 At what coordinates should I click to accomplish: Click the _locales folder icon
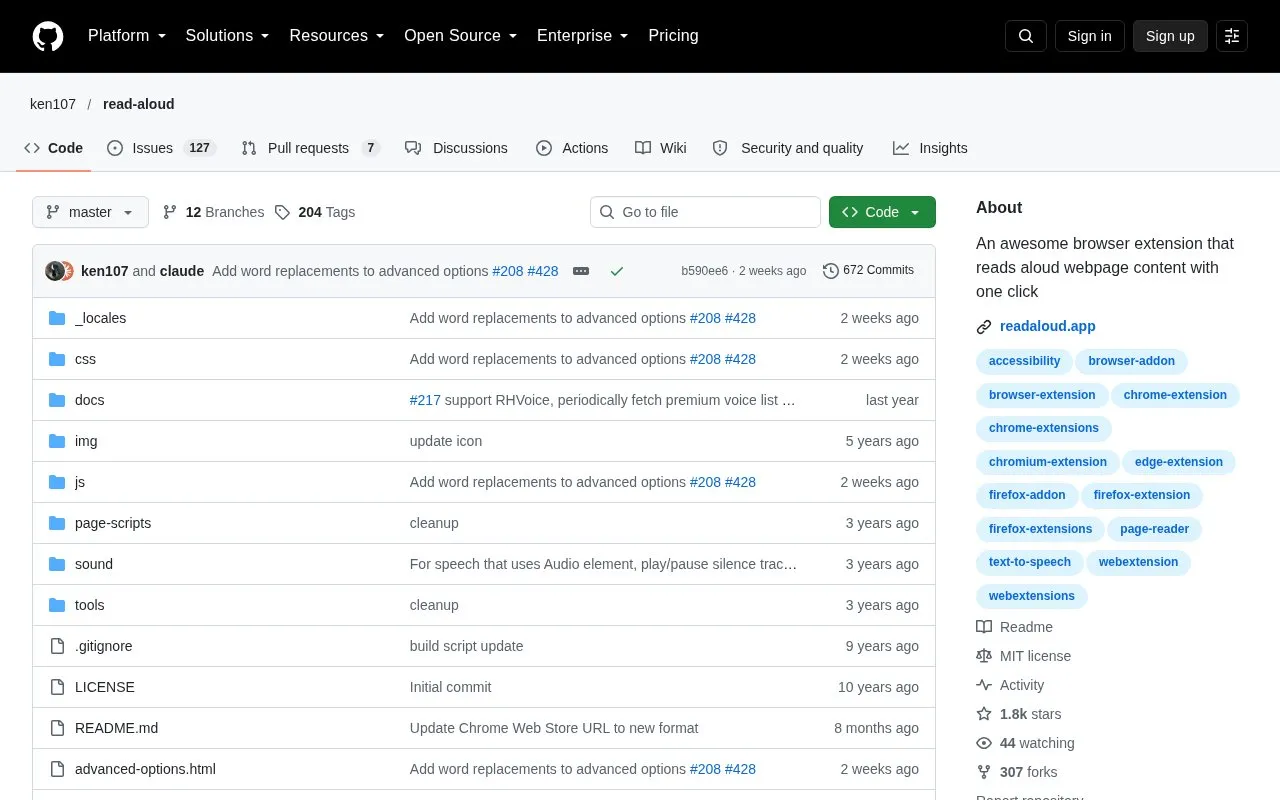[x=57, y=318]
